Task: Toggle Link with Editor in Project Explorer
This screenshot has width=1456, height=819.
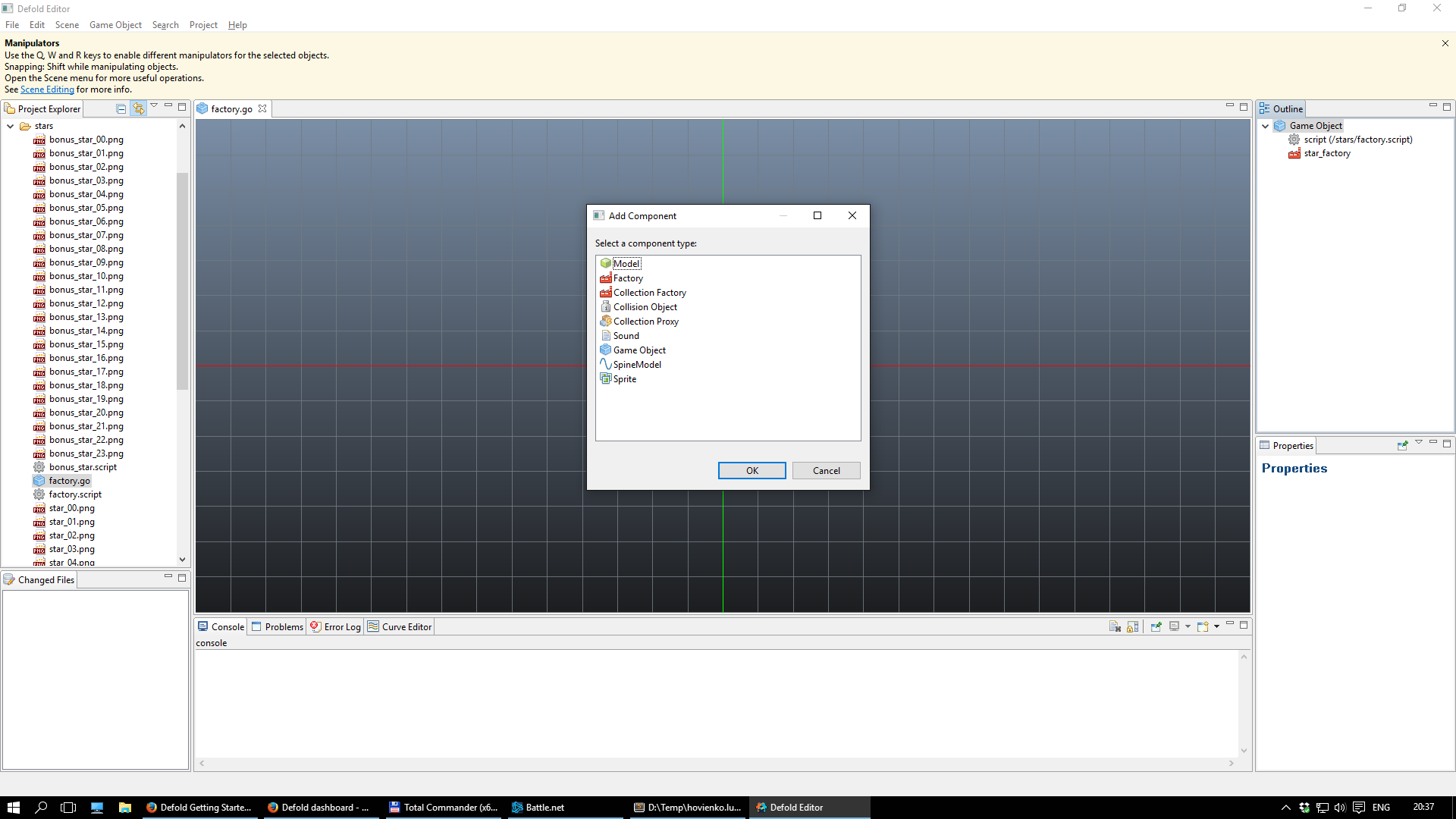Action: tap(138, 108)
